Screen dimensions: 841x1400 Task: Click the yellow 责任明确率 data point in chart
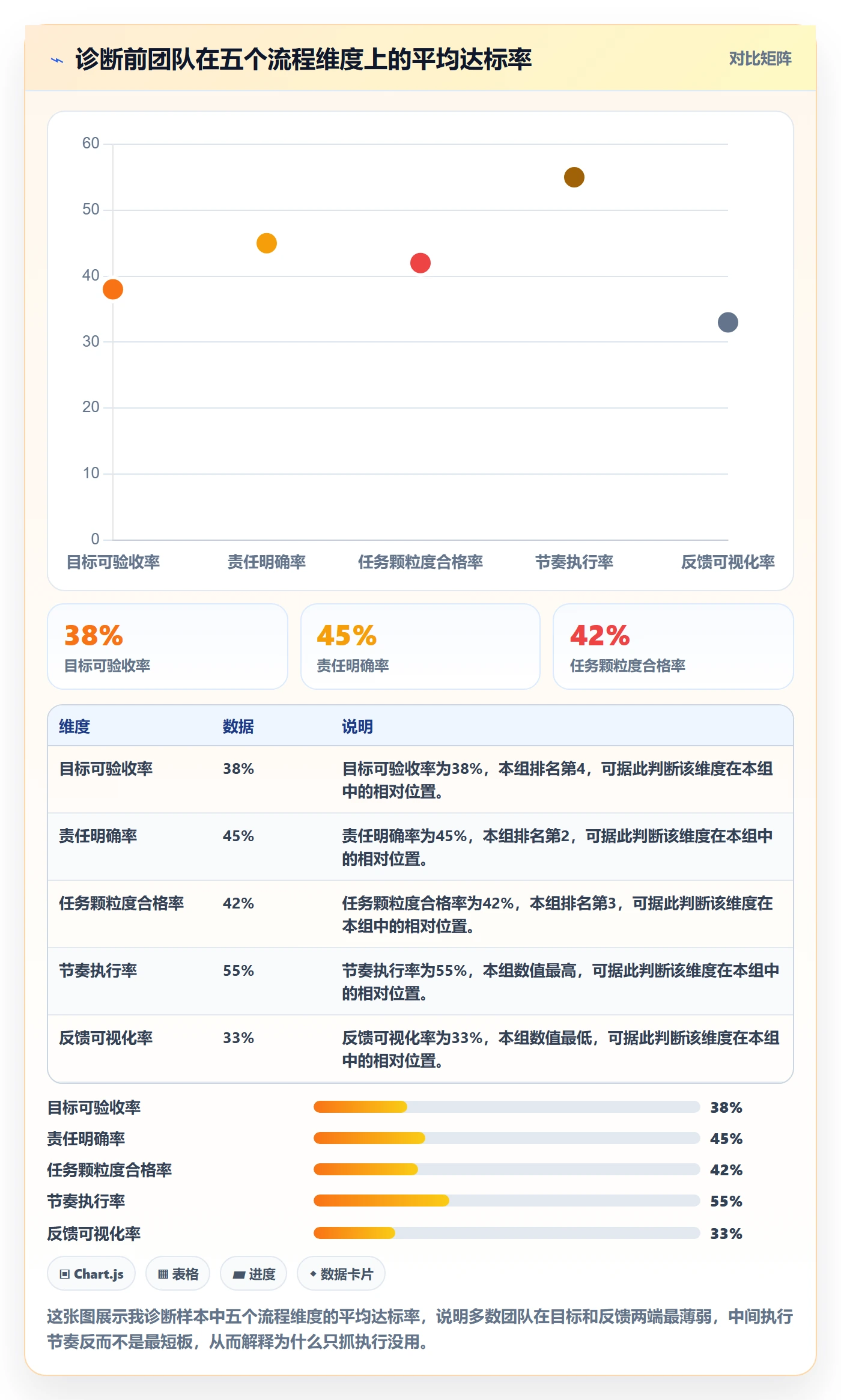pyautogui.click(x=267, y=243)
